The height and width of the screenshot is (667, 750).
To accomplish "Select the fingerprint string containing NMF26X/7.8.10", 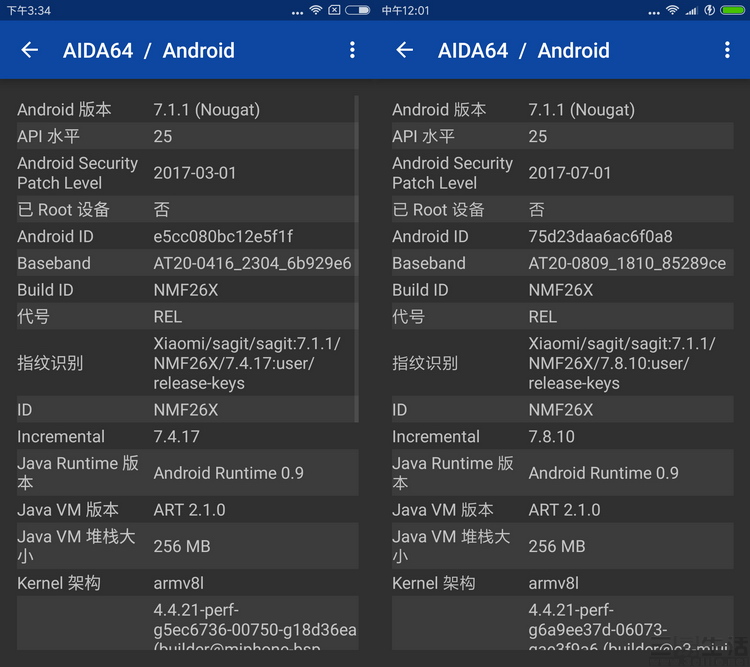I will tap(622, 363).
